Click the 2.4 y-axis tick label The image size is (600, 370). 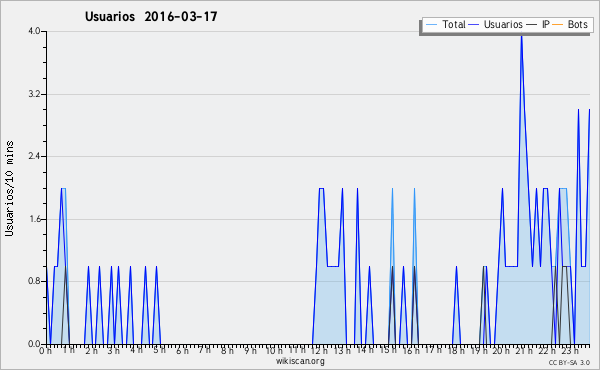pyautogui.click(x=34, y=156)
